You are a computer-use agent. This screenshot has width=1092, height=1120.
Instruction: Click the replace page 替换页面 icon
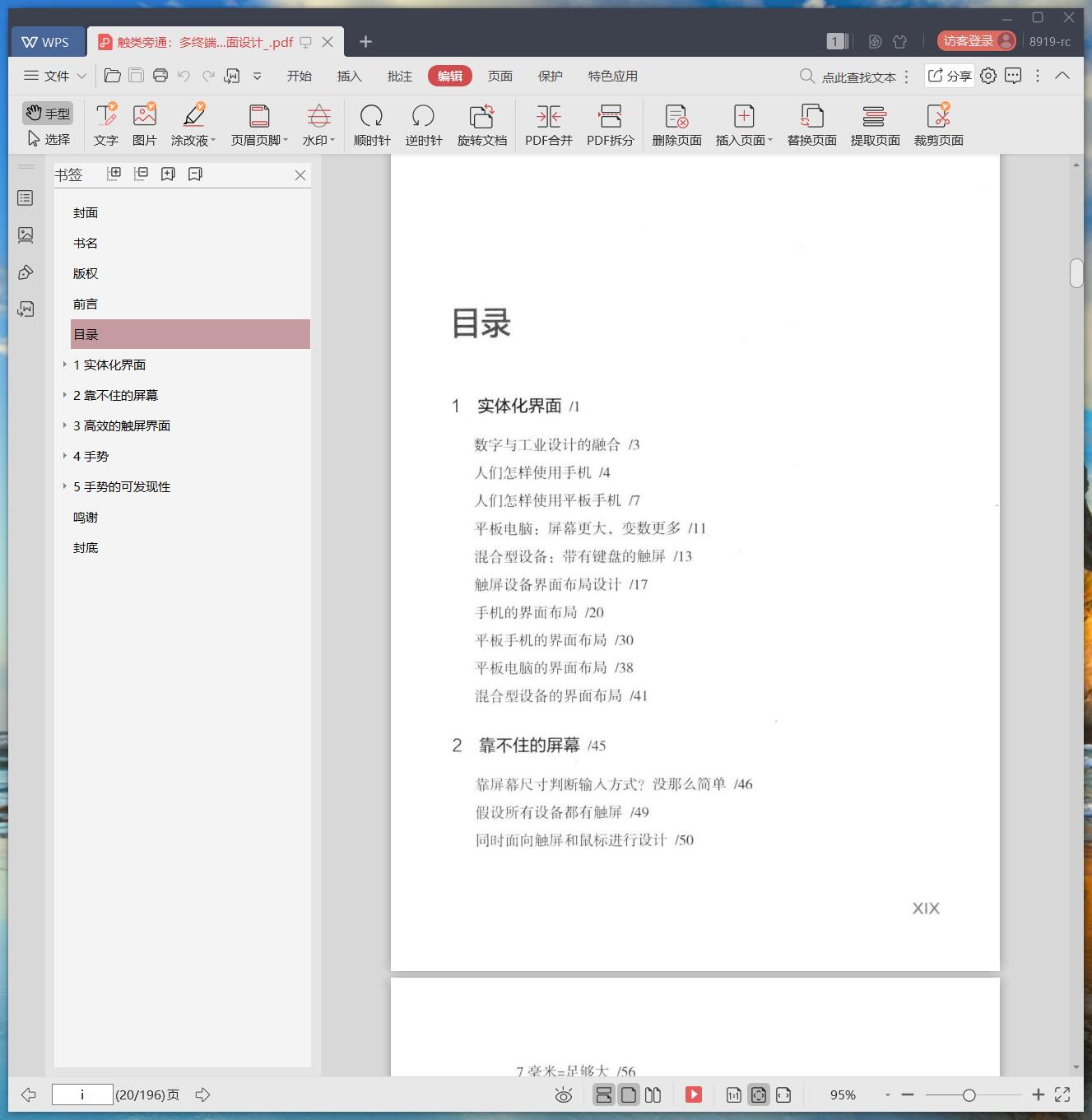click(812, 116)
